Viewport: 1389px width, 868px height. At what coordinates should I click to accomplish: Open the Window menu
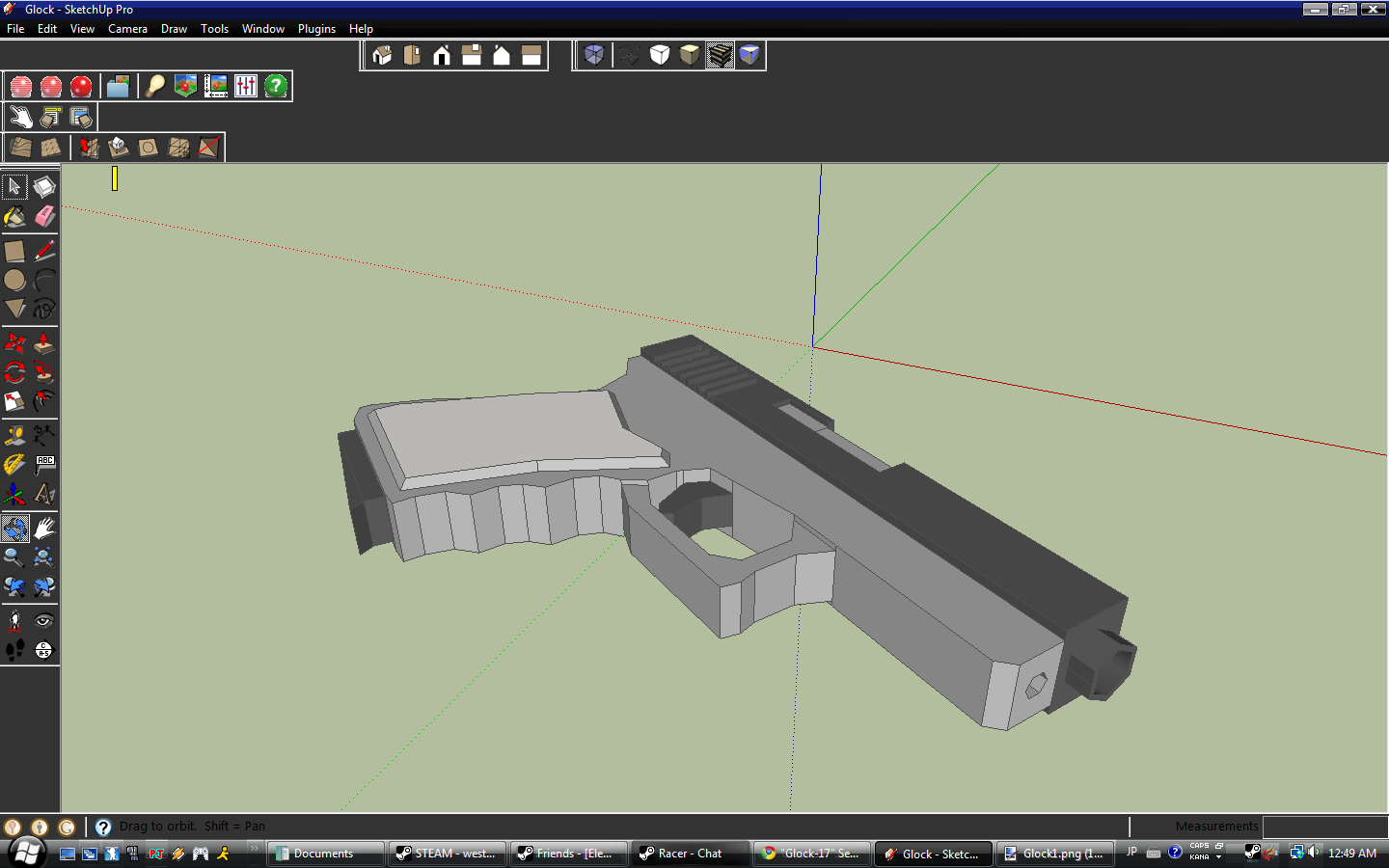click(263, 29)
